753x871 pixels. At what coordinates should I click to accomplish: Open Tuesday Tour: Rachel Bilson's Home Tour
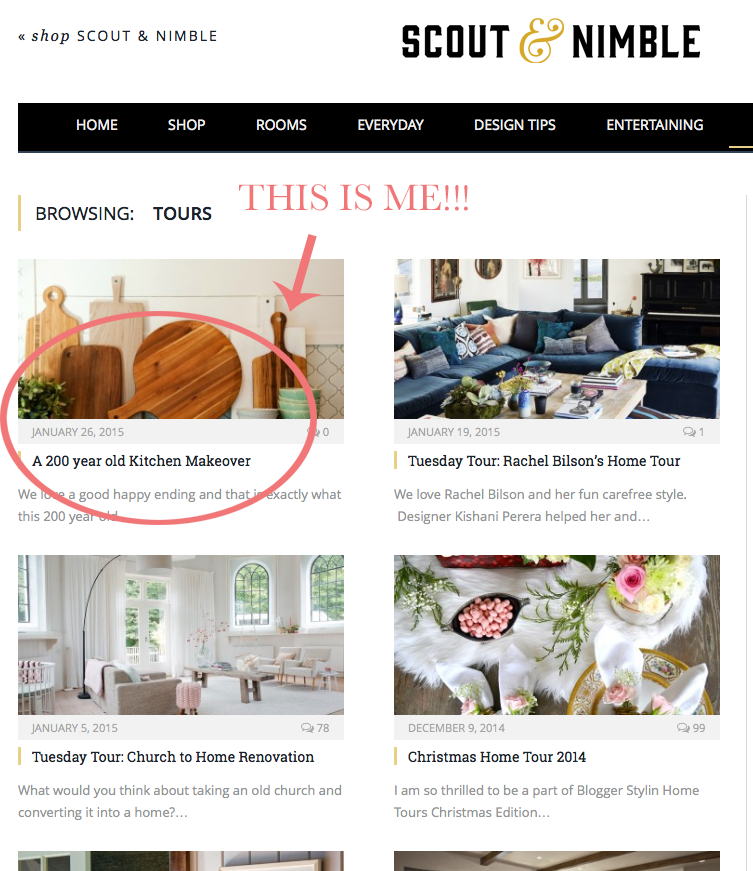[544, 461]
